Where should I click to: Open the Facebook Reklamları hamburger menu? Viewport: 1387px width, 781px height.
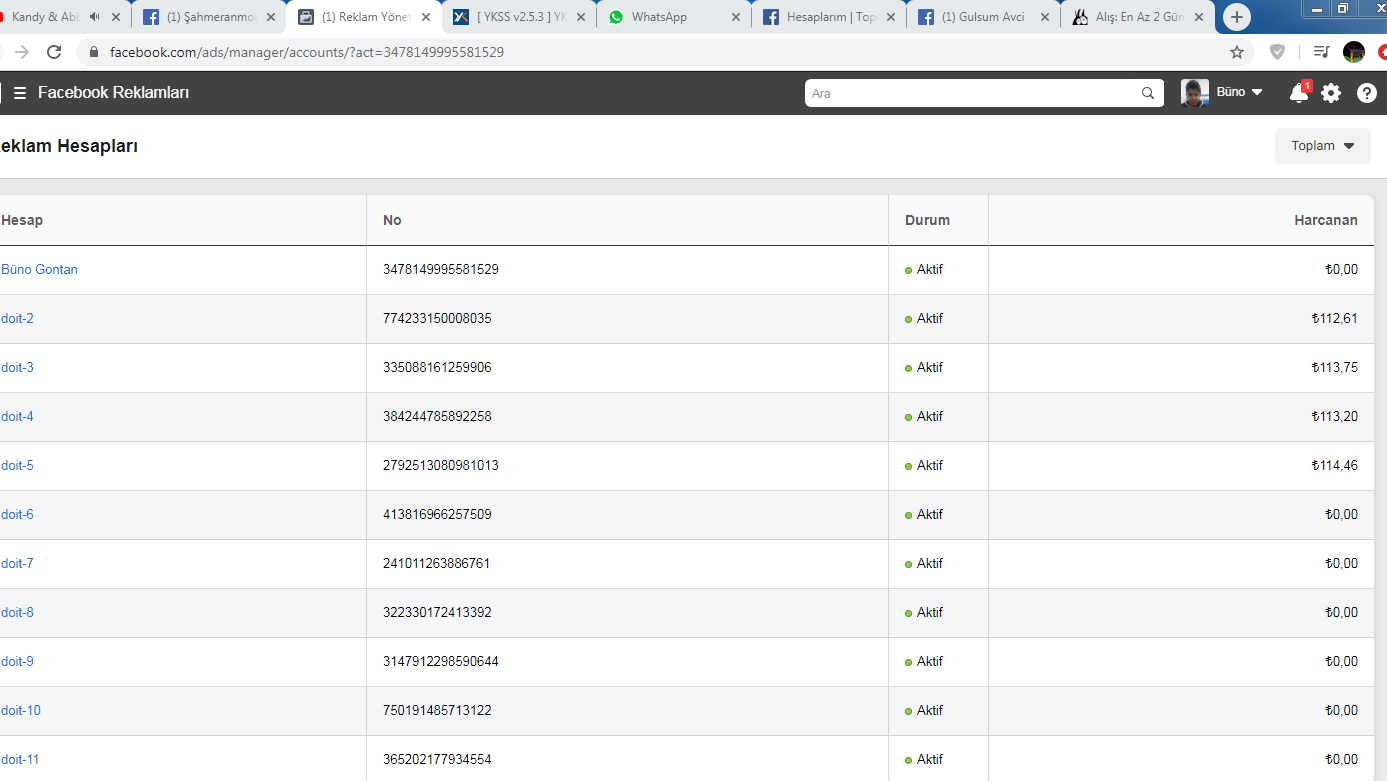coord(20,93)
